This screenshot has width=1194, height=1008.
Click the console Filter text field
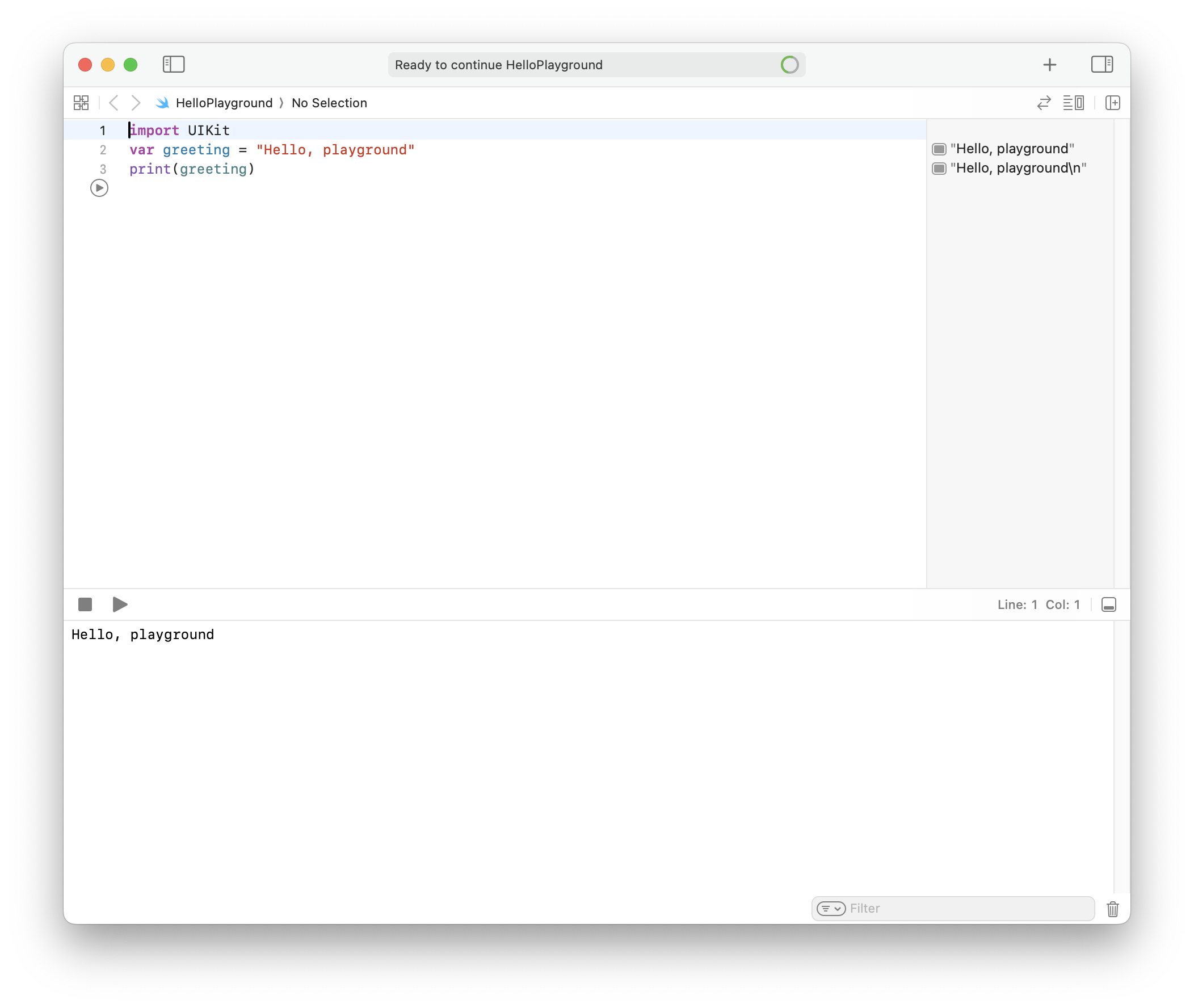(965, 909)
